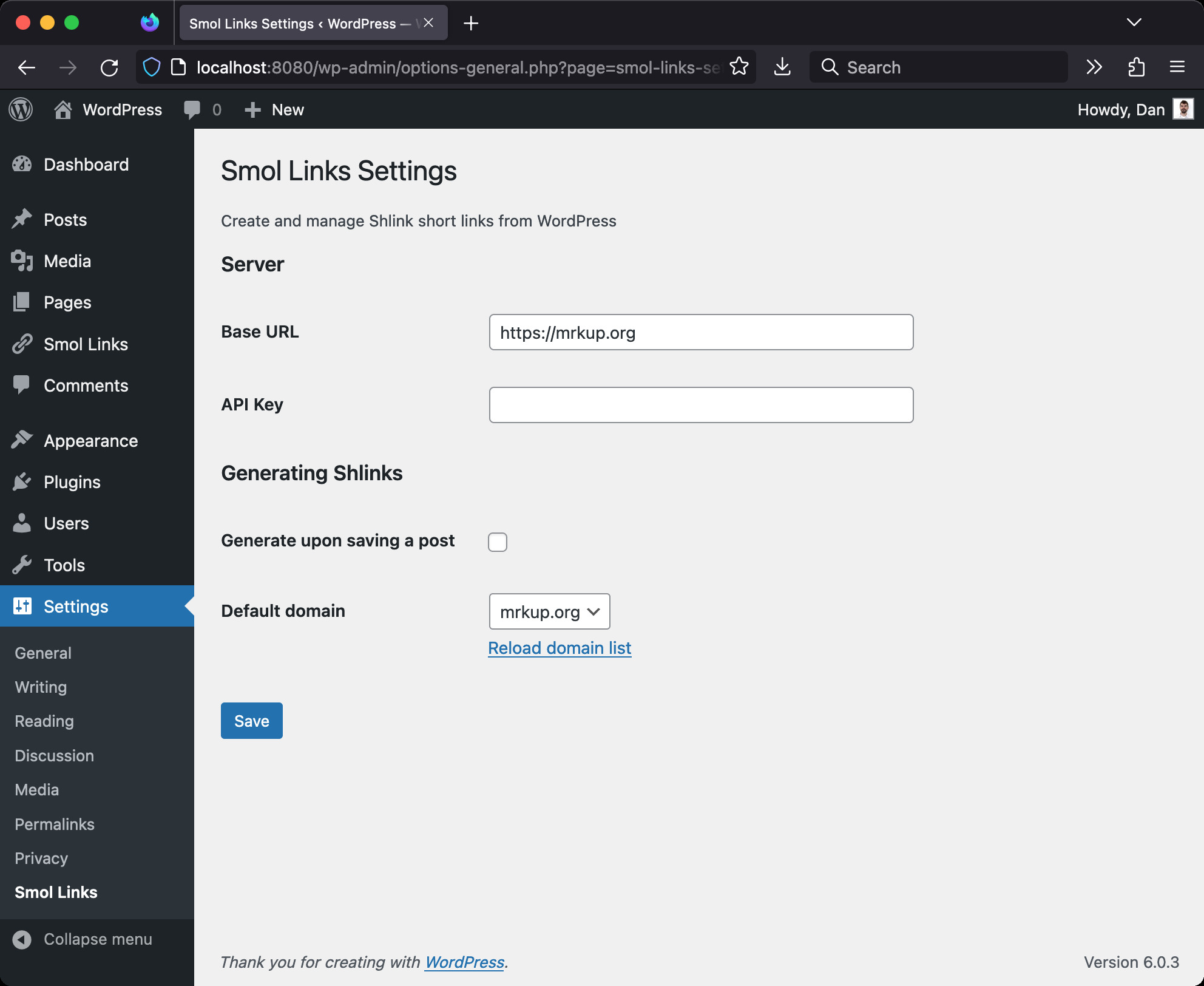The height and width of the screenshot is (986, 1204).
Task: Click Reload domain list link
Action: point(559,648)
